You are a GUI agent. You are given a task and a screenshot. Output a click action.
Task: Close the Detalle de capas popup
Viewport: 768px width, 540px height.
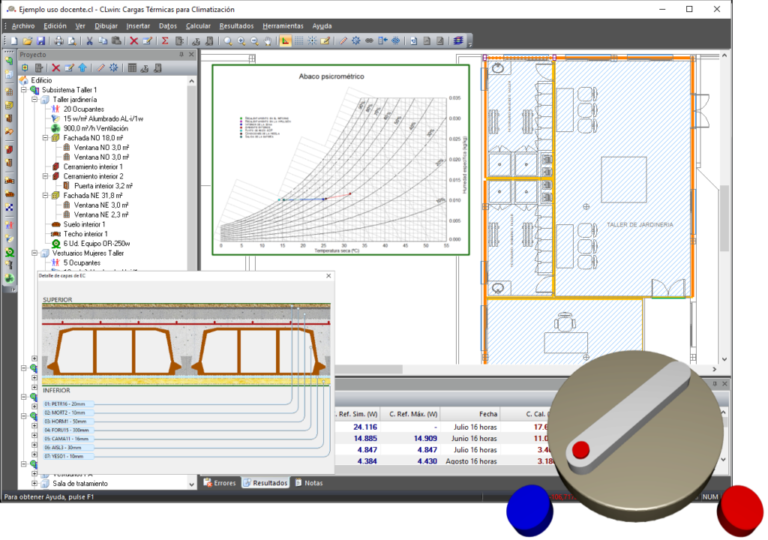[x=329, y=276]
